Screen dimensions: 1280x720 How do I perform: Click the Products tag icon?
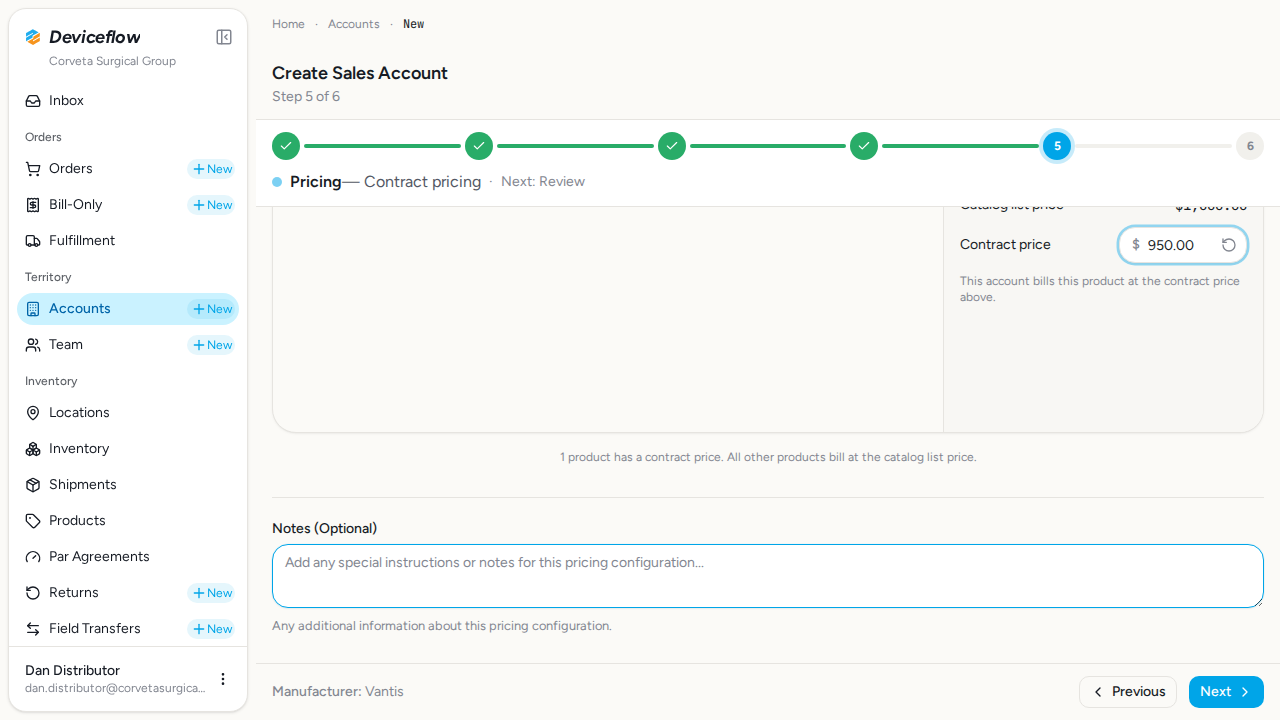click(x=33, y=521)
